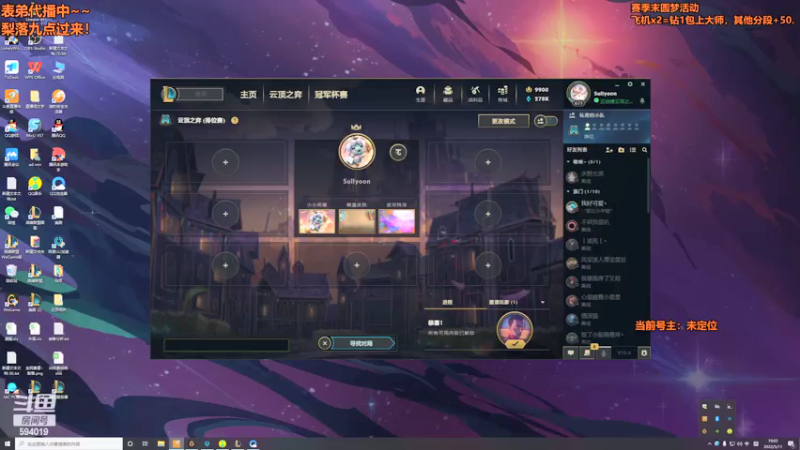Collapse the friend group showing (1/10)
This screenshot has width=800, height=450.
click(x=568, y=191)
